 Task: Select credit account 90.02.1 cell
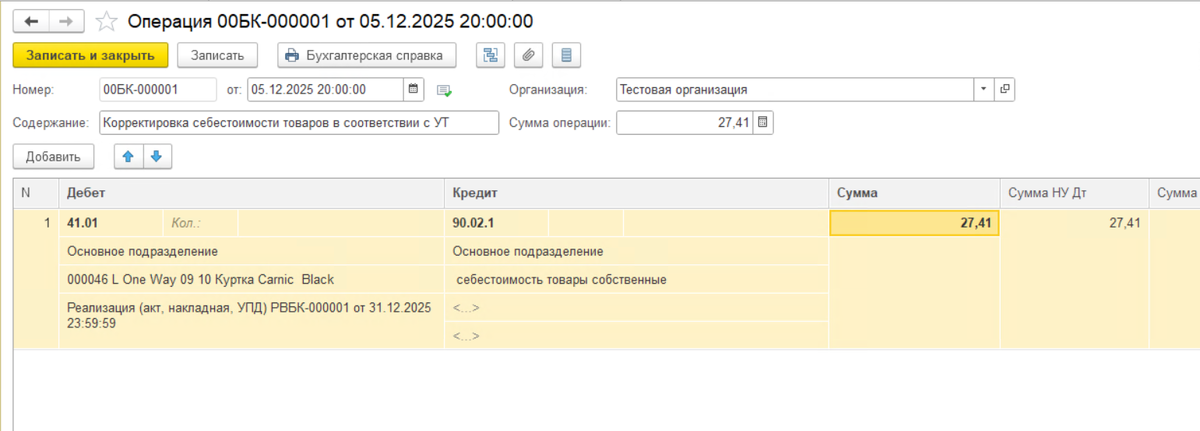click(x=496, y=223)
